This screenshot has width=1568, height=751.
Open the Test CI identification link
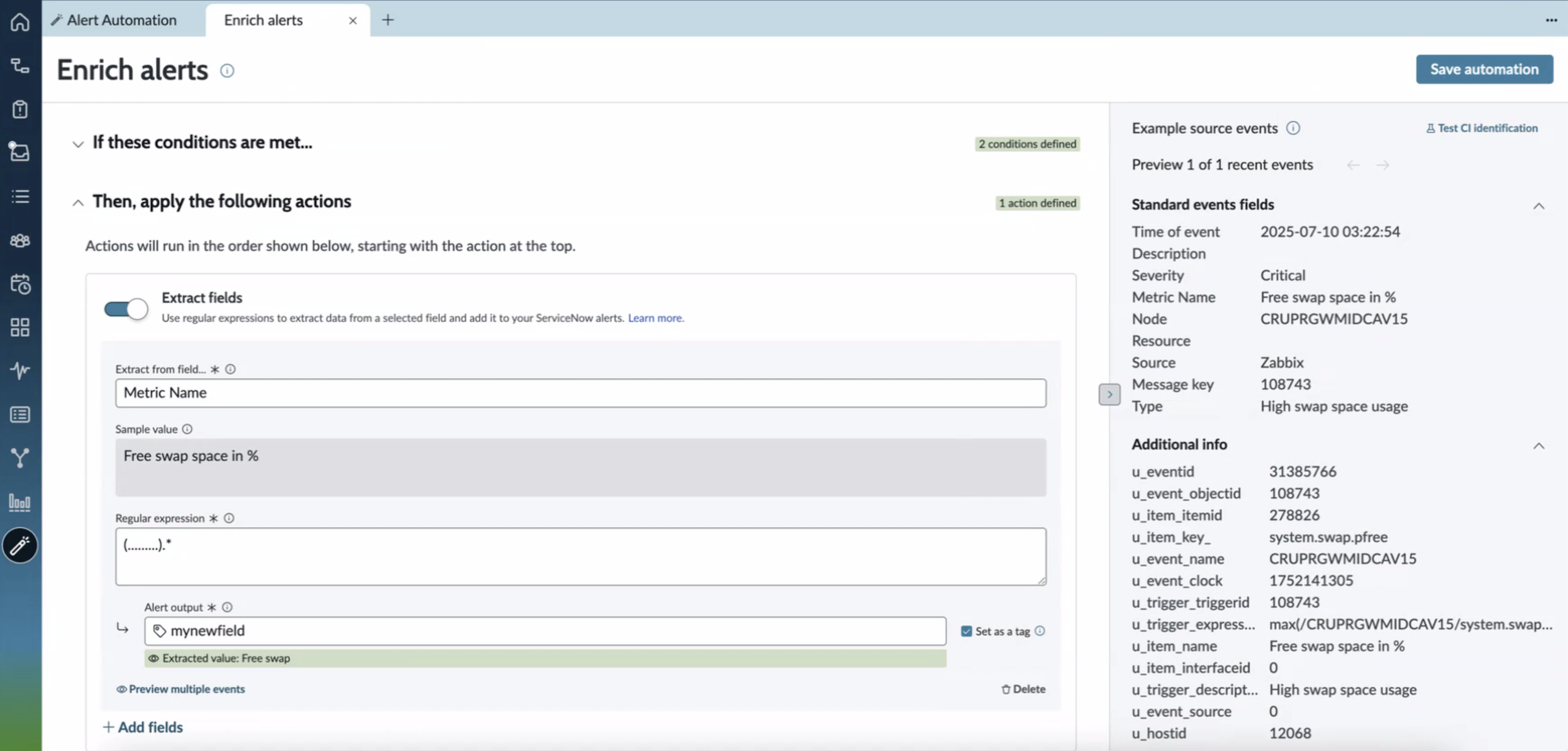tap(1482, 128)
